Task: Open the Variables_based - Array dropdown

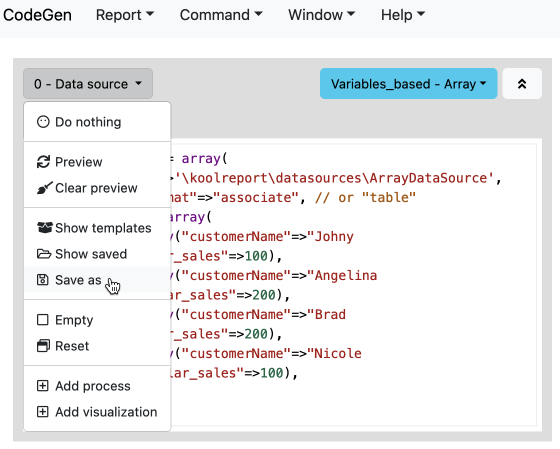Action: tap(409, 84)
